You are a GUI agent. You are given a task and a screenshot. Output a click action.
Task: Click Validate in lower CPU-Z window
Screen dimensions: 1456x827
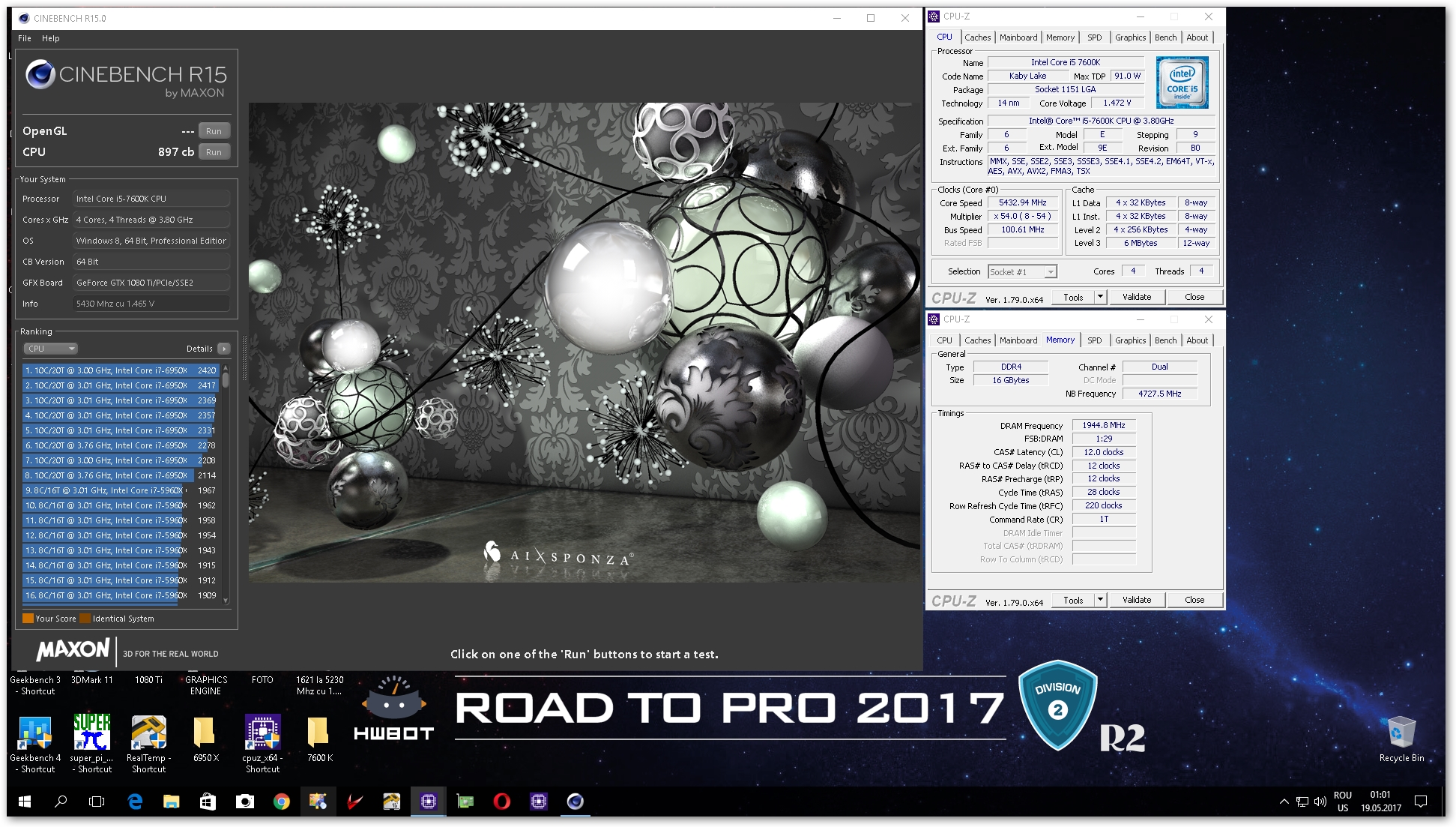click(x=1136, y=600)
